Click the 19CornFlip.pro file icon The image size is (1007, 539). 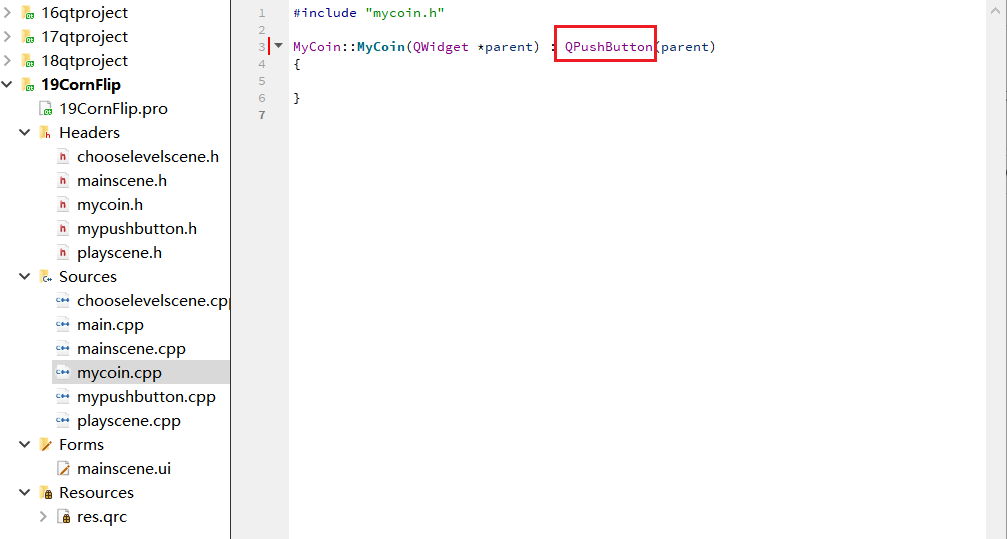[46, 109]
